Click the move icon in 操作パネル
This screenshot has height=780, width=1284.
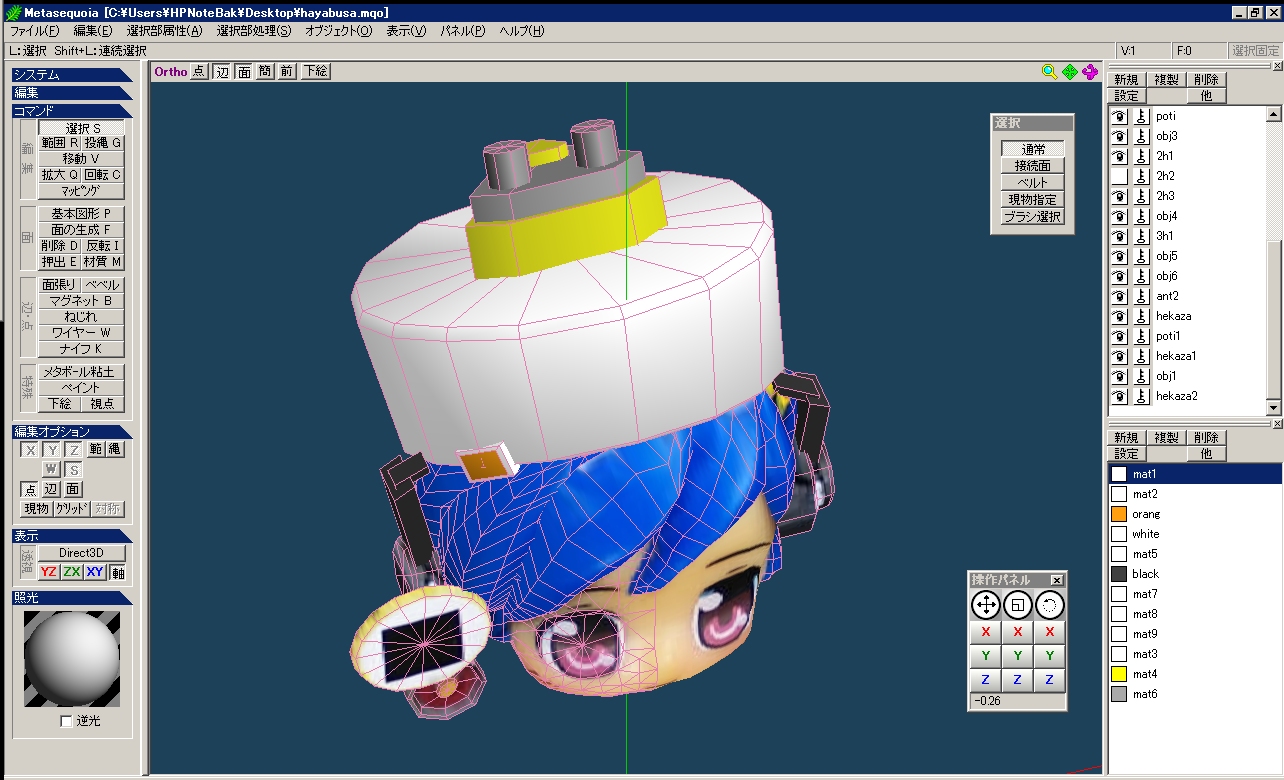tap(985, 604)
